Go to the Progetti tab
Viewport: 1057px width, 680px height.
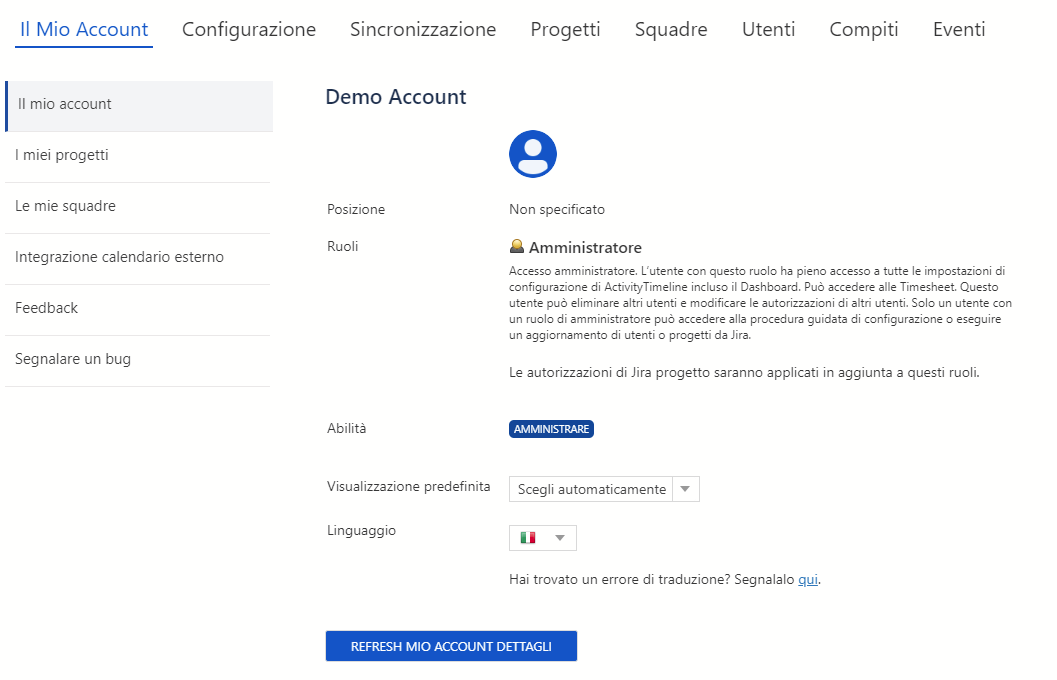(x=565, y=29)
